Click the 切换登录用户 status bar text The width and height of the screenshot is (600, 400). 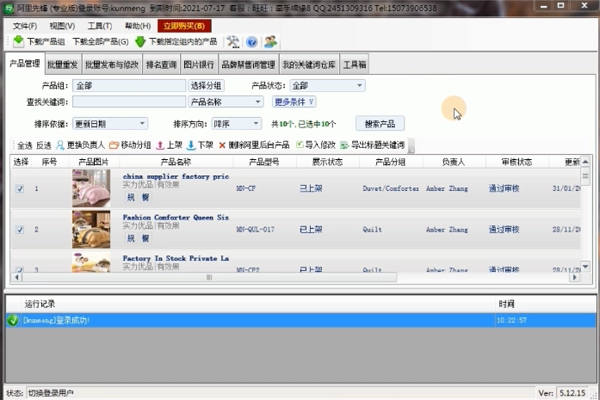point(51,393)
